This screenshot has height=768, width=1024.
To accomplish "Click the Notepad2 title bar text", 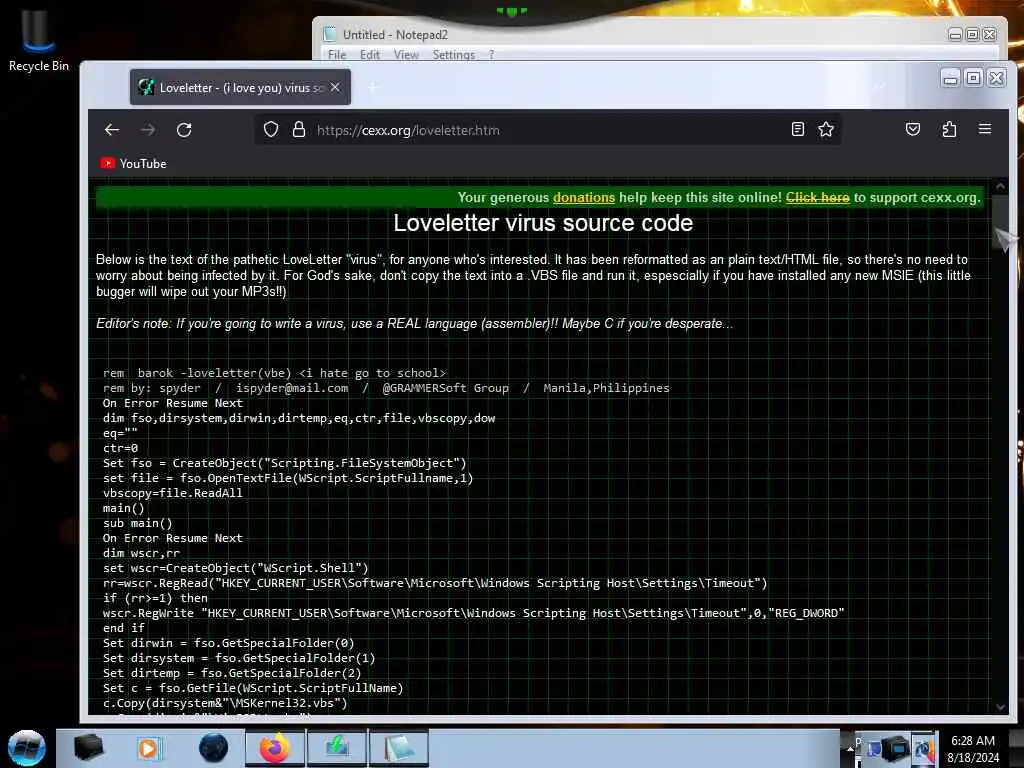I will pos(395,35).
